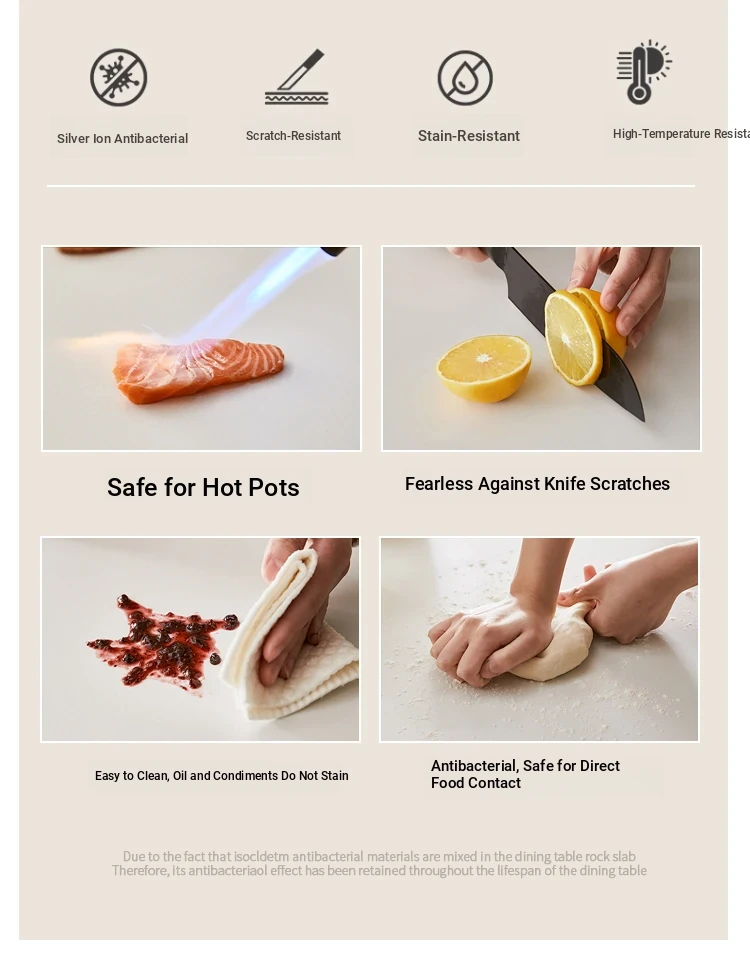The image size is (750, 963).
Task: Click the high-temperature thermometer icon
Action: click(644, 72)
